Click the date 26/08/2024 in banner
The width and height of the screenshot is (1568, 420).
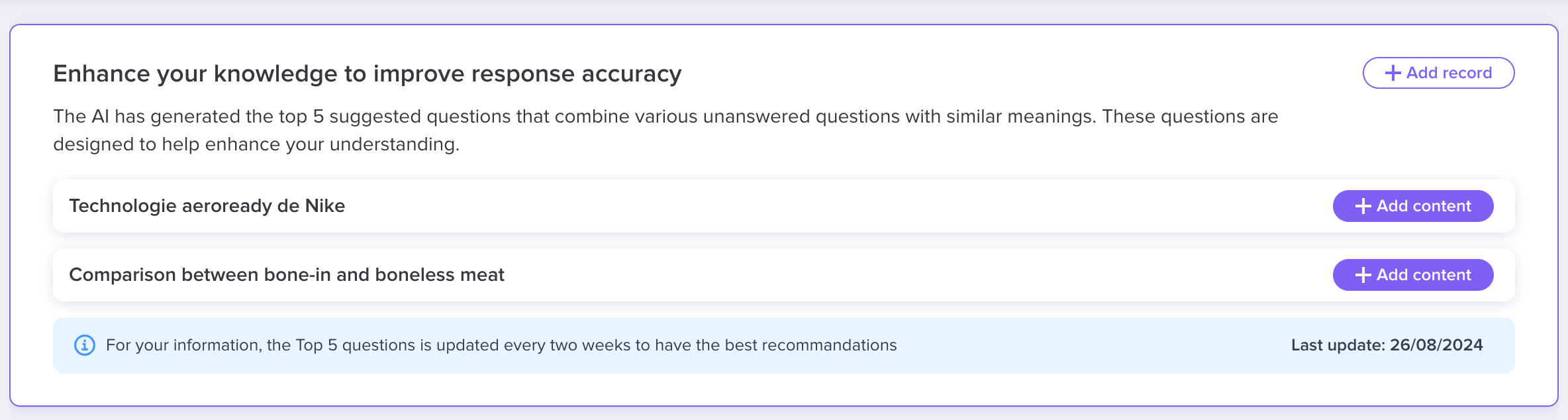tap(1436, 345)
